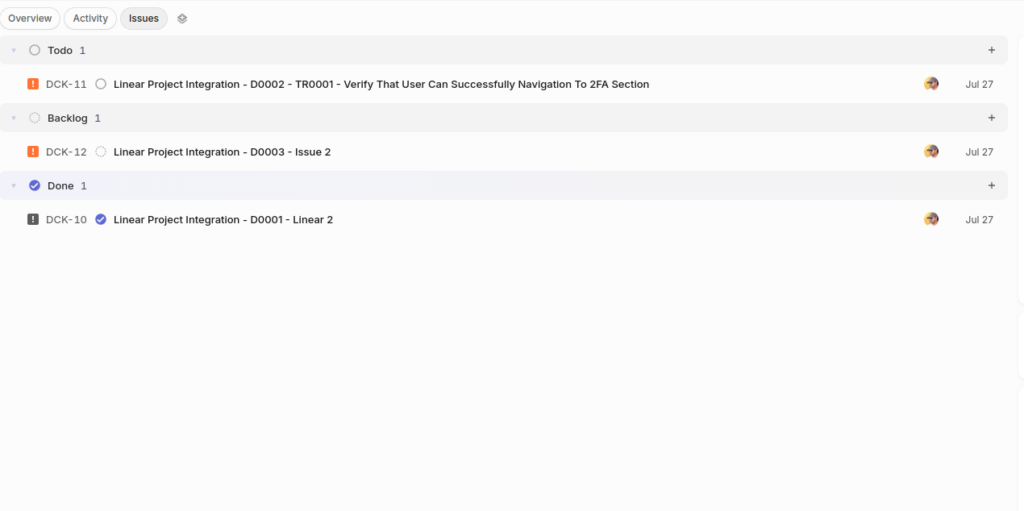Open assignee avatar on DCK-11 row
This screenshot has height=511, width=1024.
(x=931, y=84)
